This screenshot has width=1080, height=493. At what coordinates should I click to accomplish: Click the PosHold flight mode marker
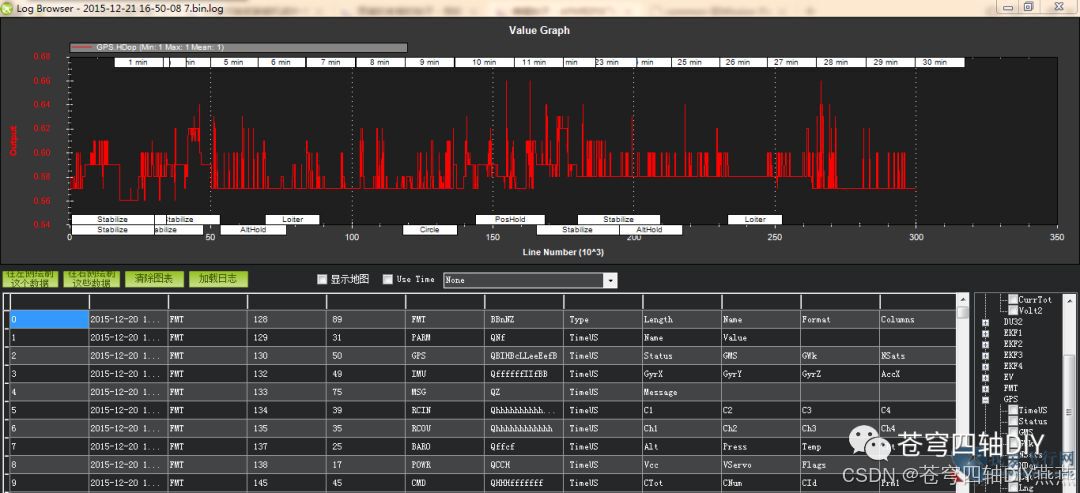tap(510, 220)
